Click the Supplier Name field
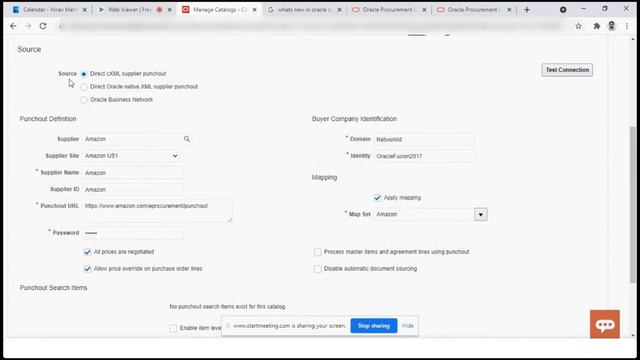Image resolution: width=640 pixels, height=360 pixels. [133, 173]
